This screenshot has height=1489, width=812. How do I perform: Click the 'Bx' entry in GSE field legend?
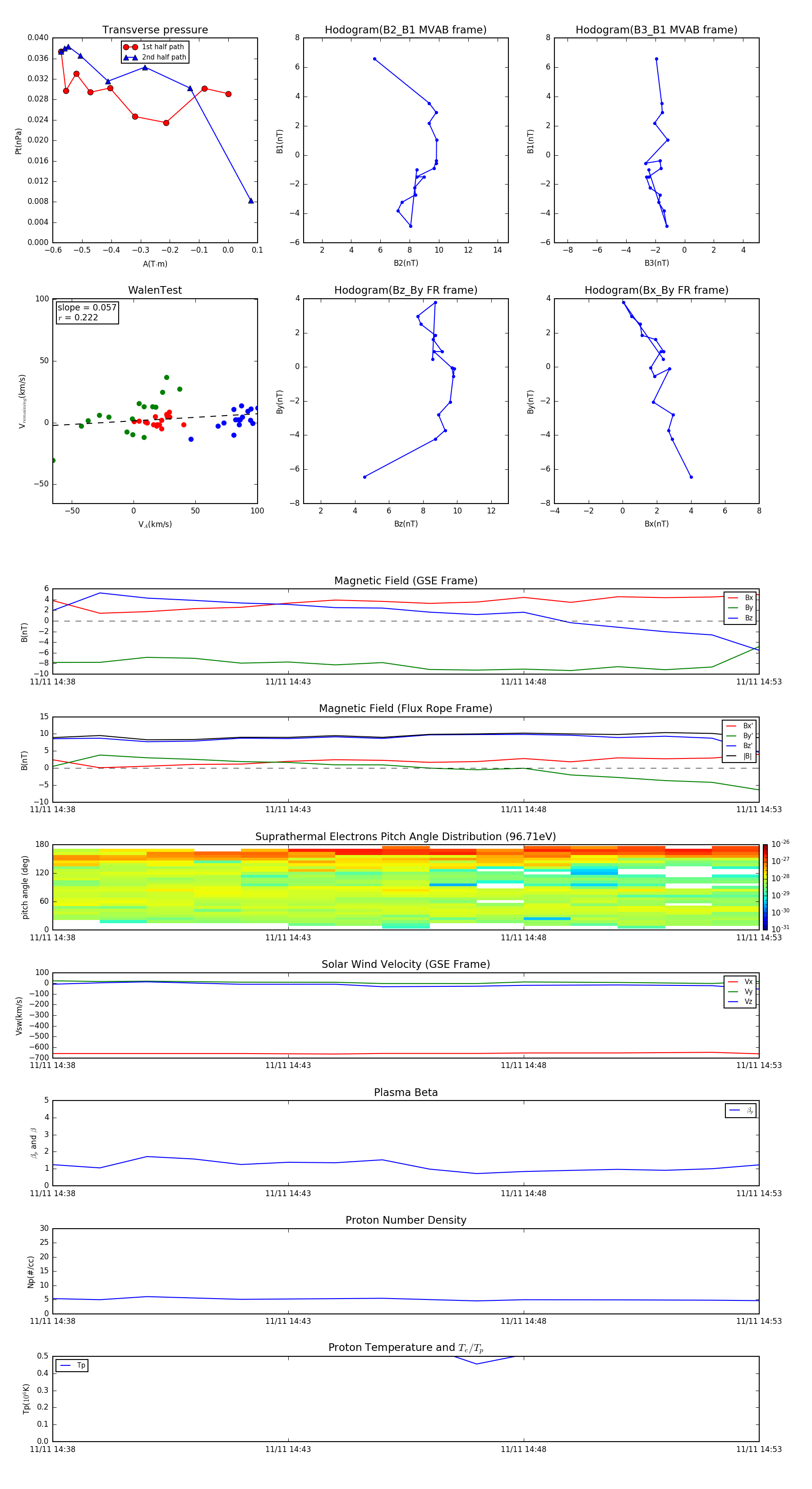click(x=740, y=598)
